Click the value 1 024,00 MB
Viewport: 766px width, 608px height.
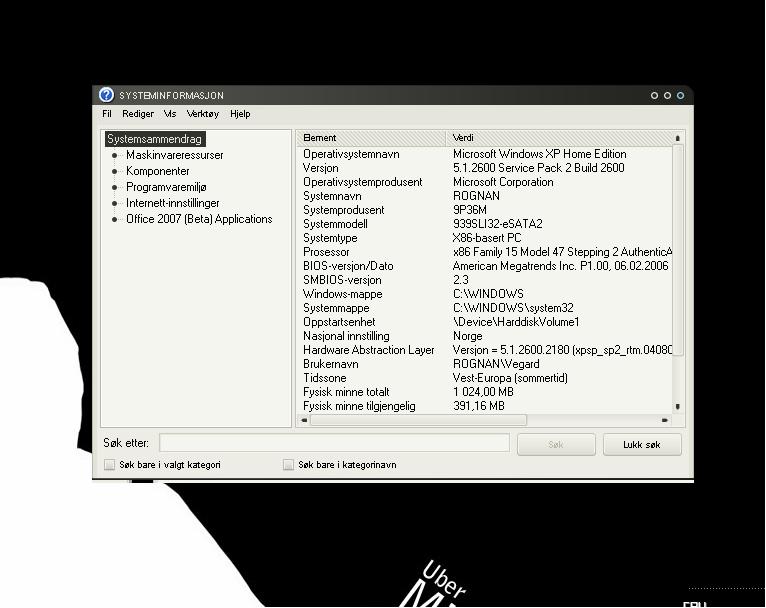coord(483,392)
